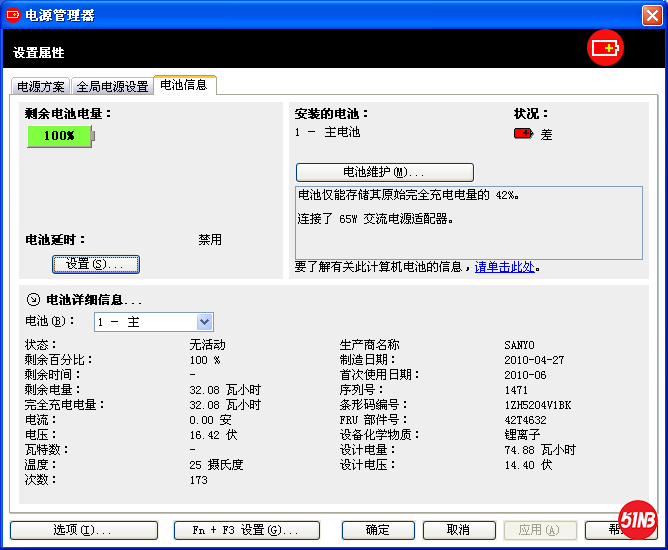The width and height of the screenshot is (668, 550).
Task: Click the battery status icon beside 差
Action: (523, 134)
